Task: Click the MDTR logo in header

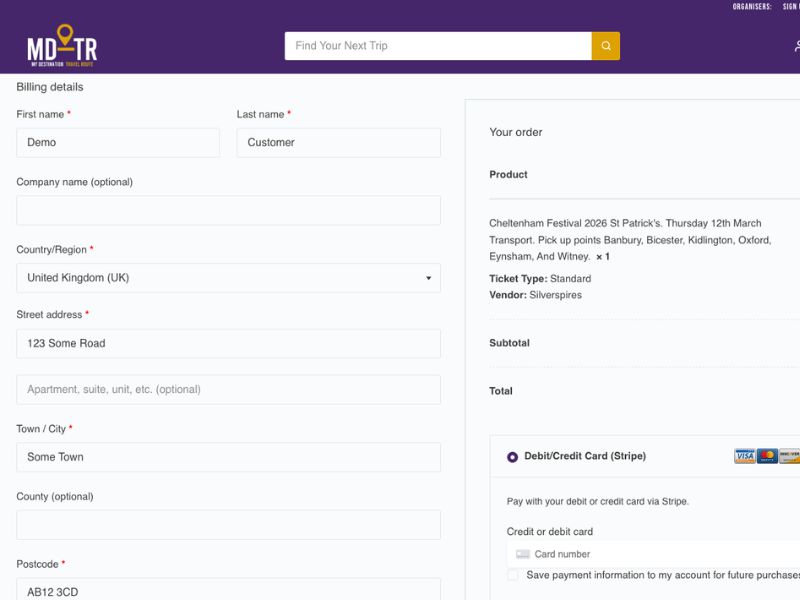Action: click(x=62, y=45)
